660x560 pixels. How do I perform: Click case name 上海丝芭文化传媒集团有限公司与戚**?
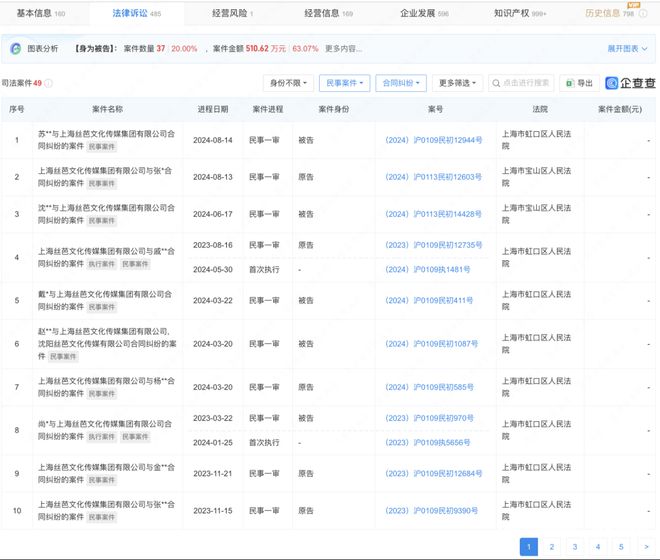(x=106, y=257)
